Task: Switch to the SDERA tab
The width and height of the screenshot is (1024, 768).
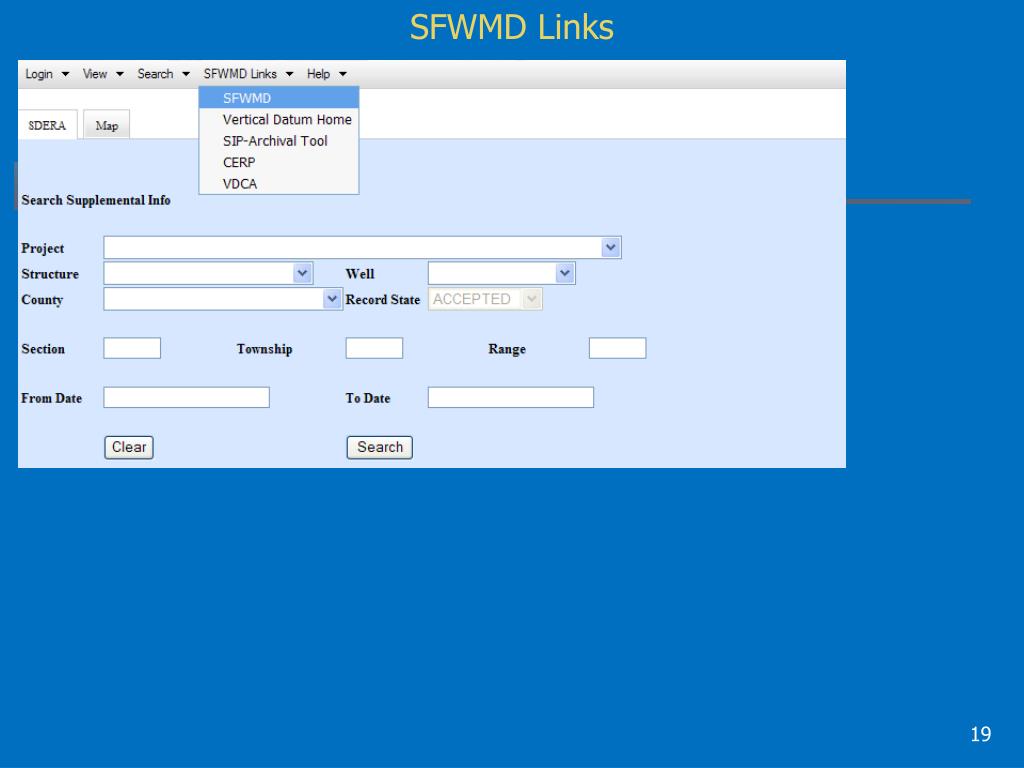Action: [48, 125]
